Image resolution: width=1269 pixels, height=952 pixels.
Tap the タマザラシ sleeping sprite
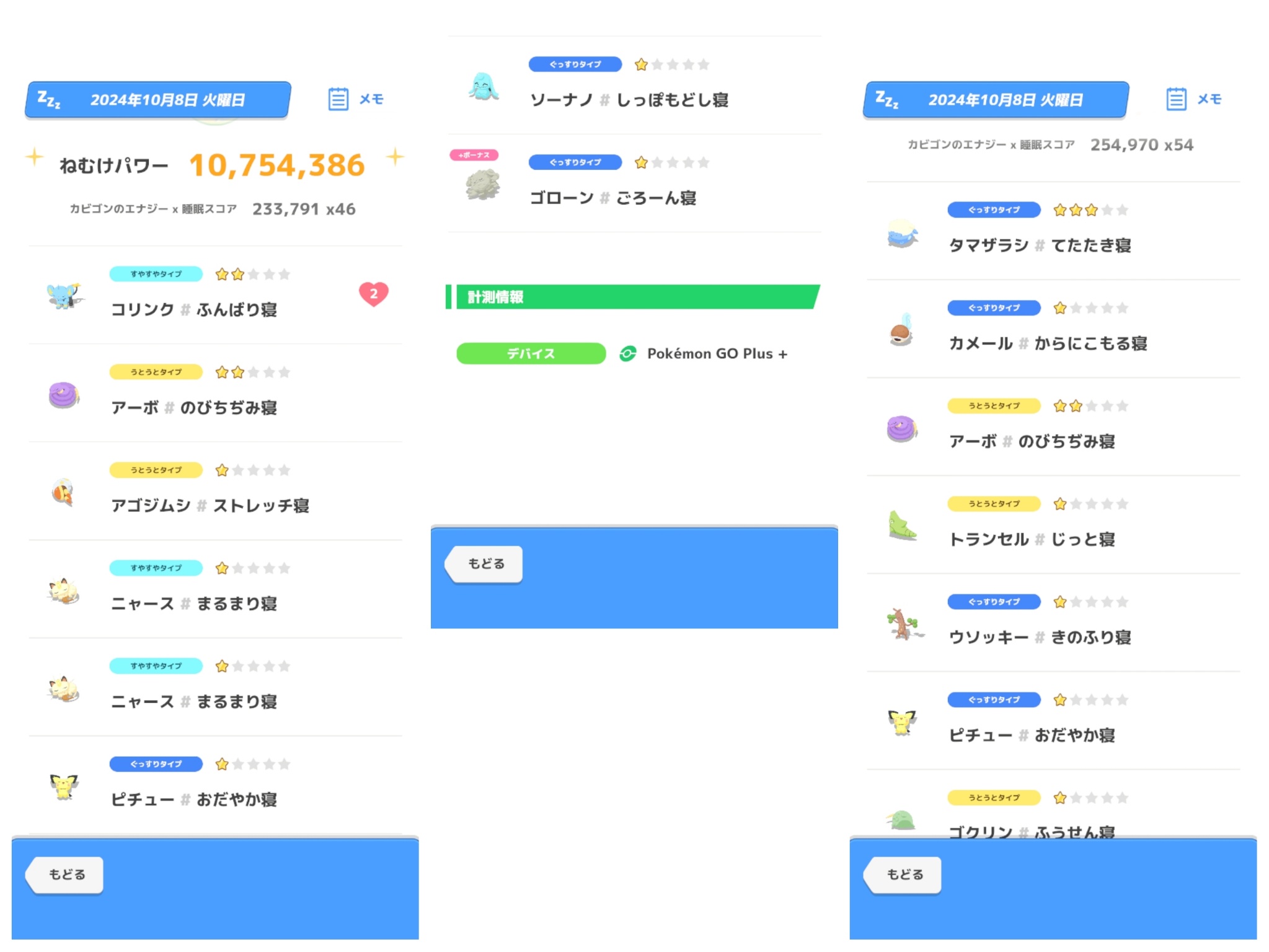tap(901, 233)
